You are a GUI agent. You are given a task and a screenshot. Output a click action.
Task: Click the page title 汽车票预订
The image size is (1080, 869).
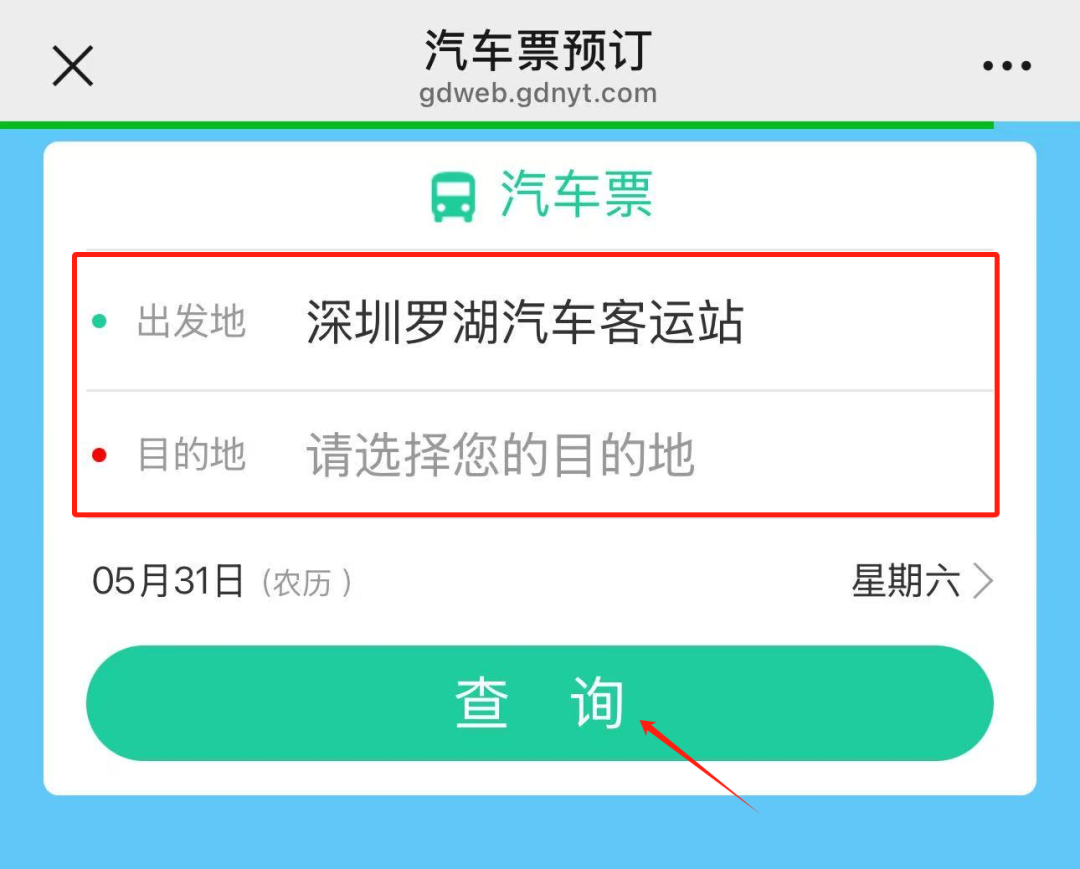click(538, 50)
